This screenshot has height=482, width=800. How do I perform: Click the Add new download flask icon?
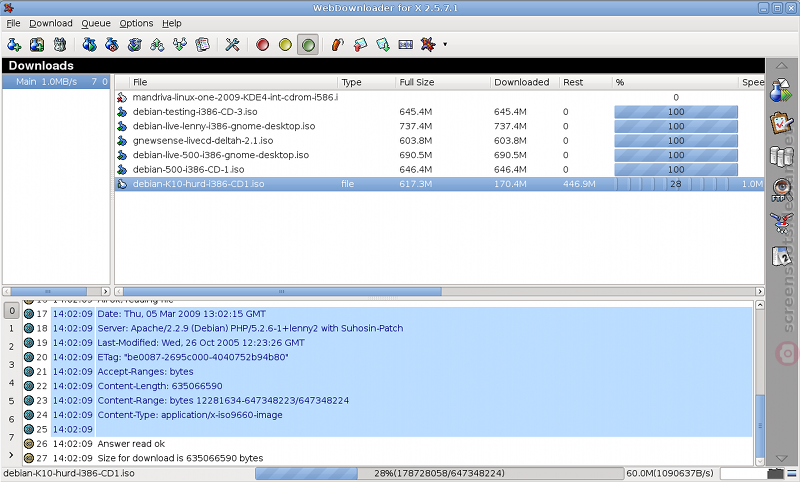[14, 45]
